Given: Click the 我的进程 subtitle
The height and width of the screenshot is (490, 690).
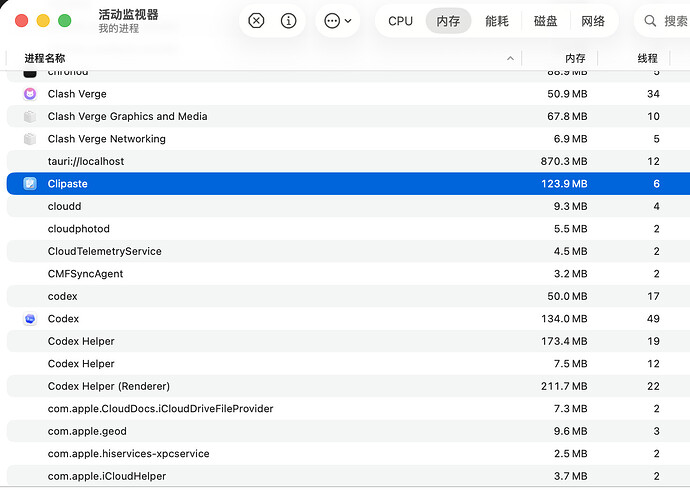Looking at the screenshot, I should (118, 29).
